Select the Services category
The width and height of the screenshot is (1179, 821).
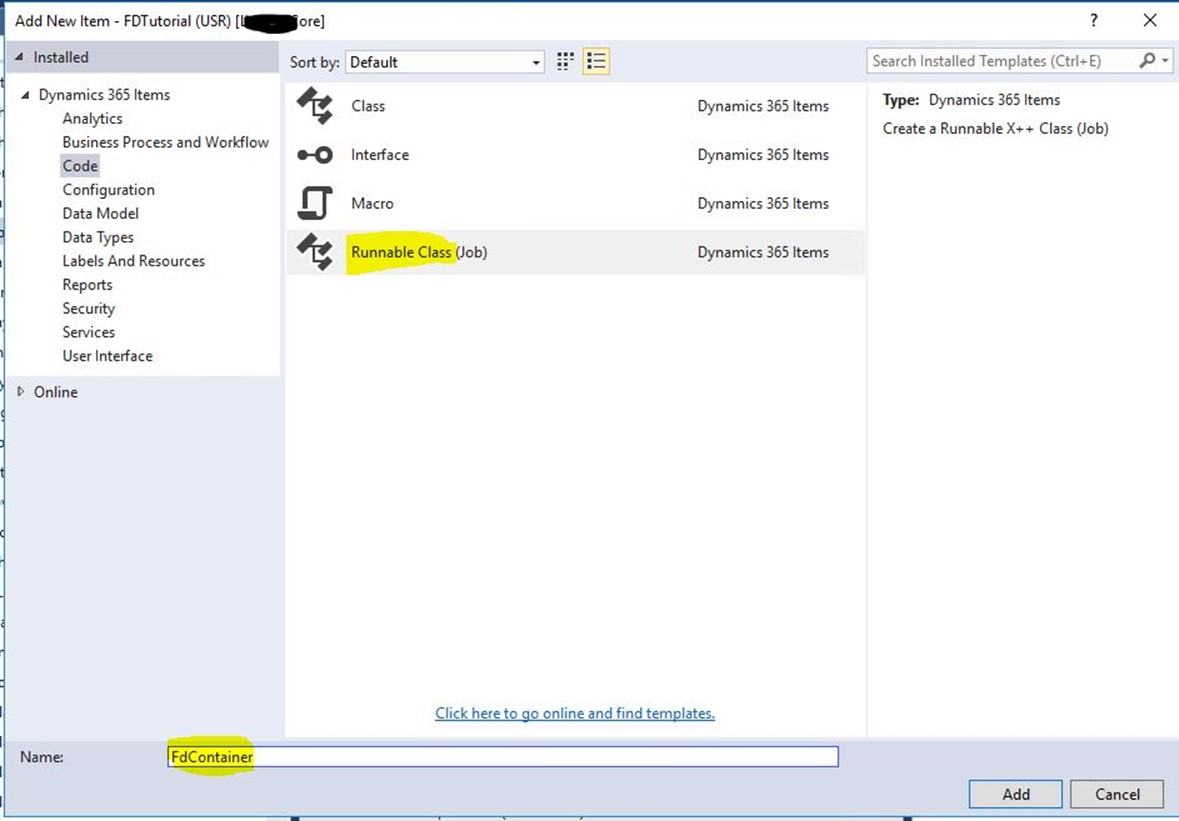pyautogui.click(x=89, y=332)
